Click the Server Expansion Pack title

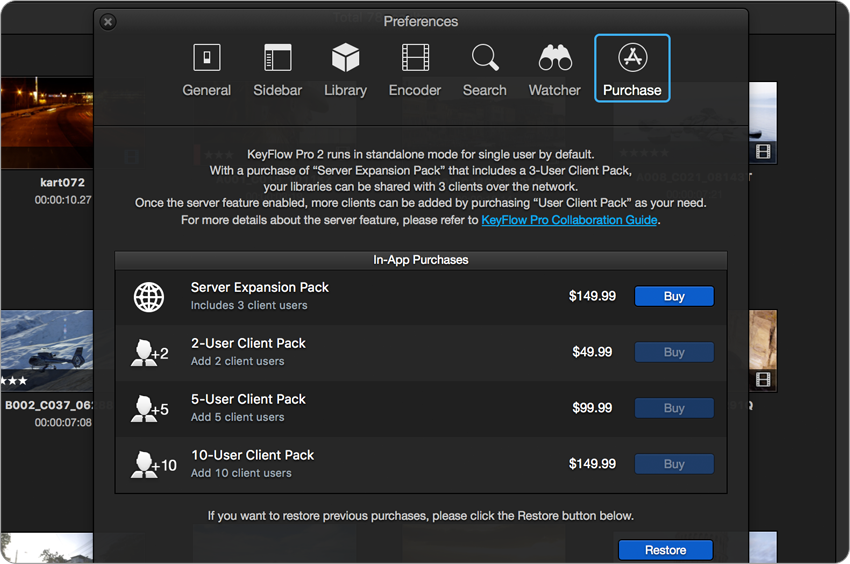[260, 287]
